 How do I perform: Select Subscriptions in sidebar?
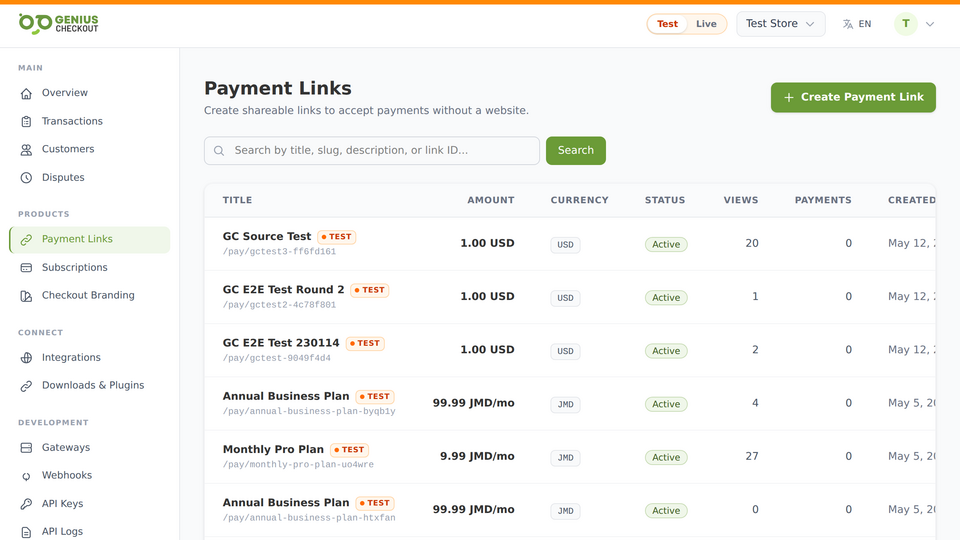coord(89,268)
